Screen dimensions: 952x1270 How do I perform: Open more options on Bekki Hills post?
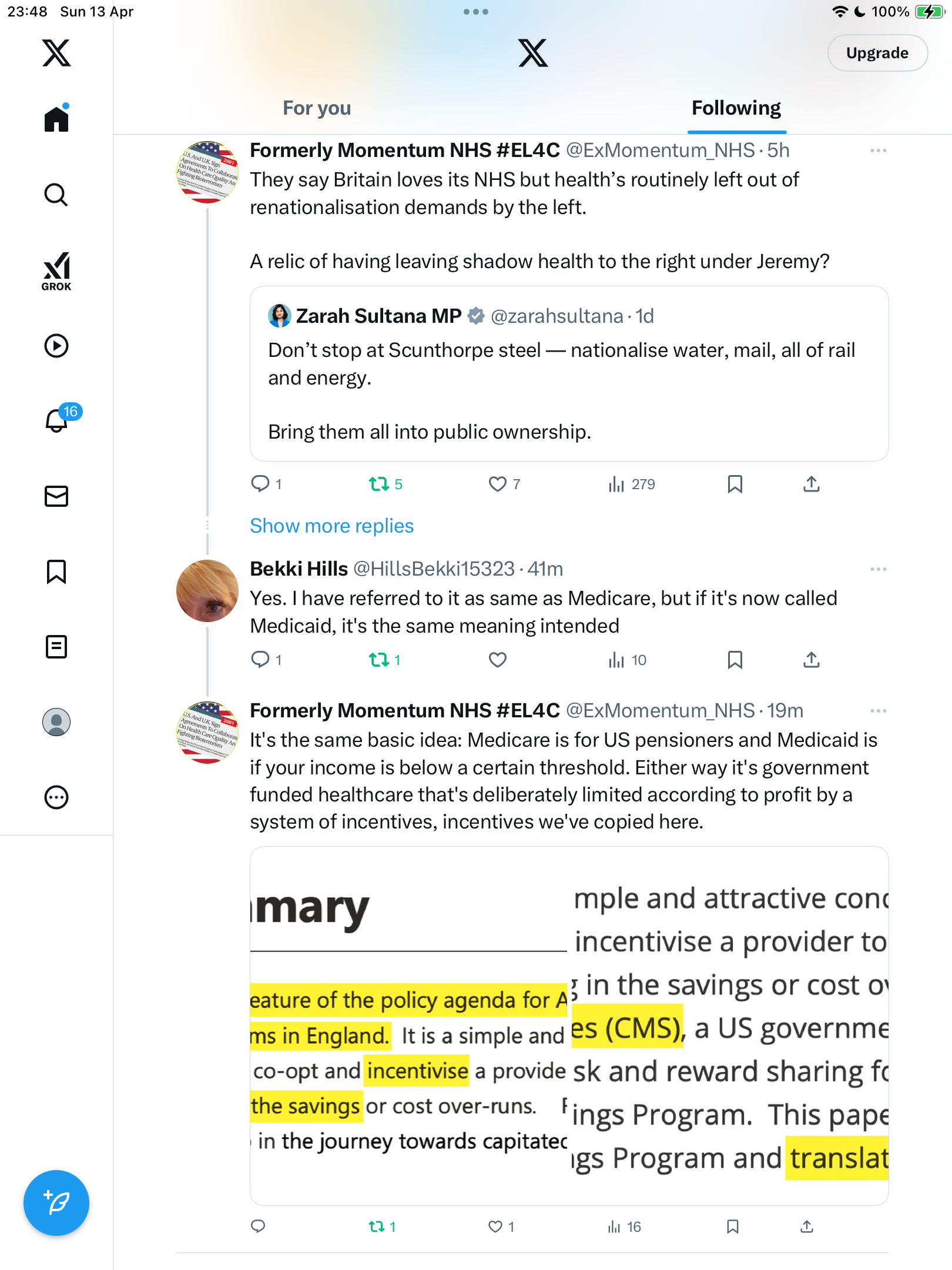878,569
